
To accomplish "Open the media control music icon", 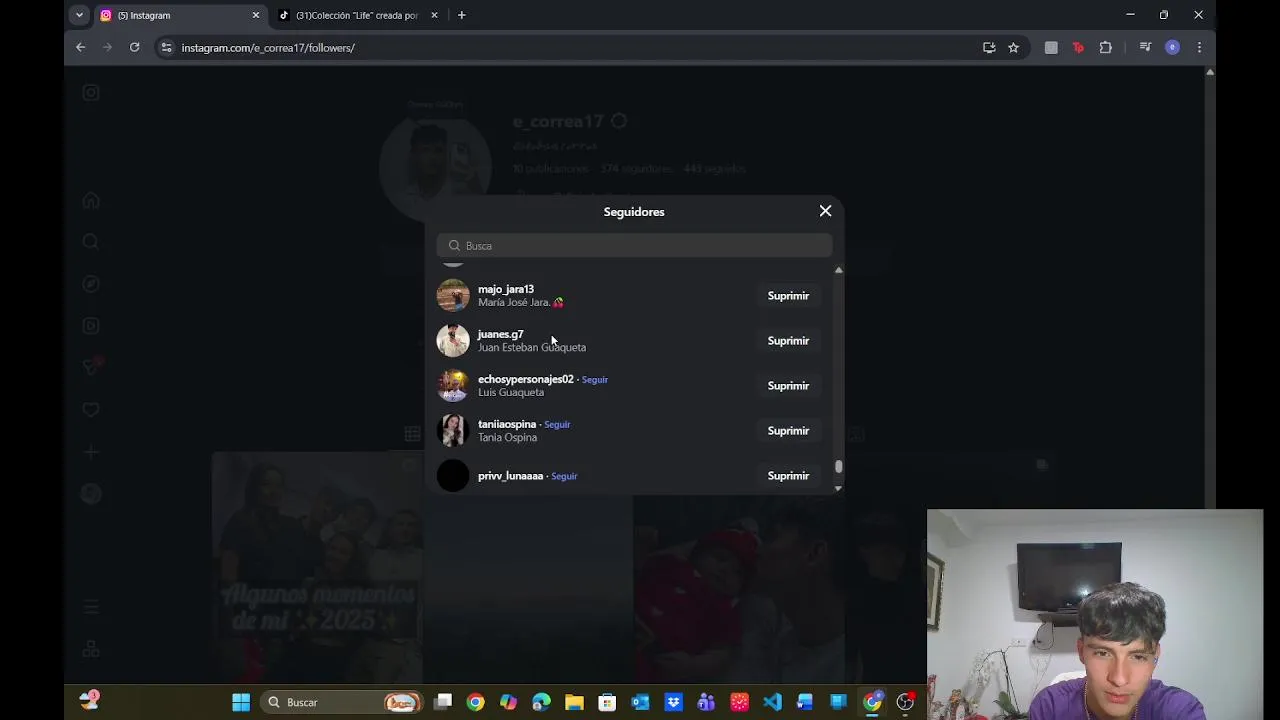I will pyautogui.click(x=1145, y=47).
